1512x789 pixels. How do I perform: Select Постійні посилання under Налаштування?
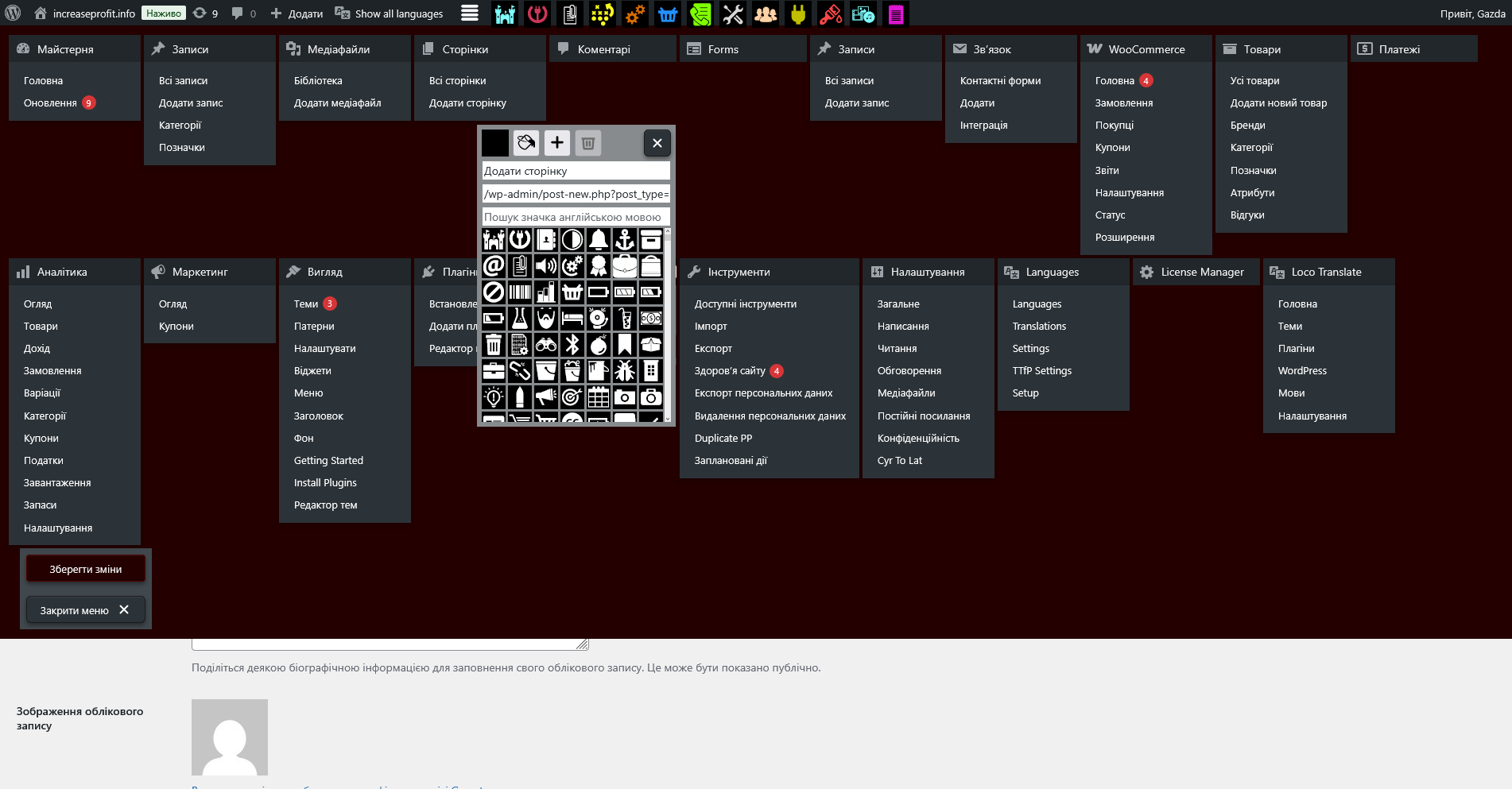(924, 416)
